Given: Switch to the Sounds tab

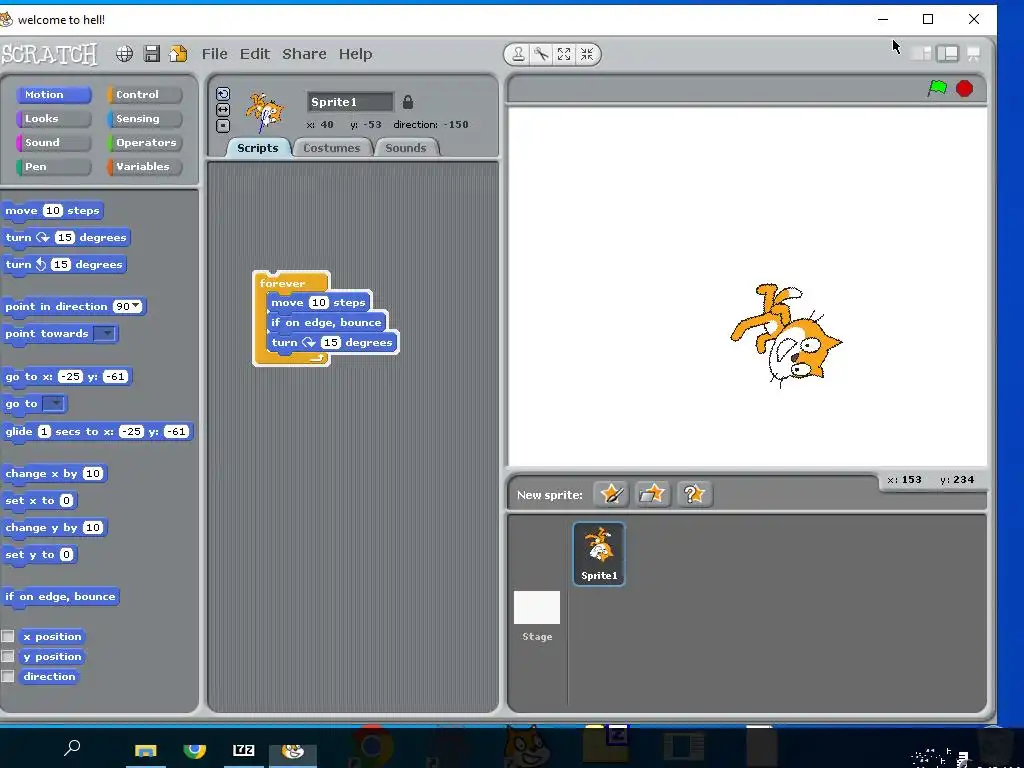Looking at the screenshot, I should tap(406, 148).
